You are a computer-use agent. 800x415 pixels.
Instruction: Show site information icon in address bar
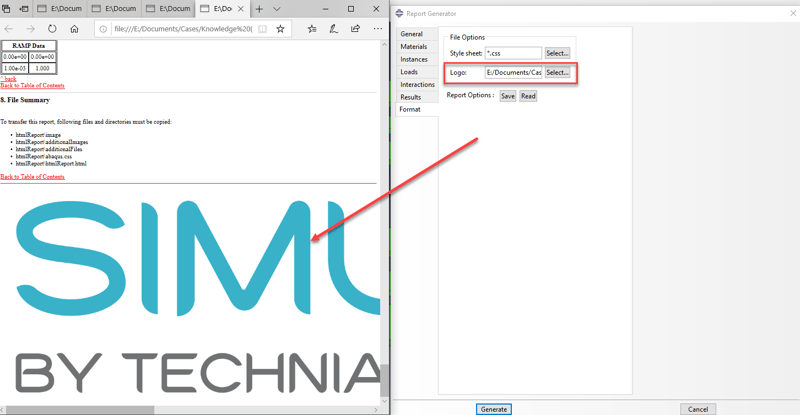(x=104, y=29)
